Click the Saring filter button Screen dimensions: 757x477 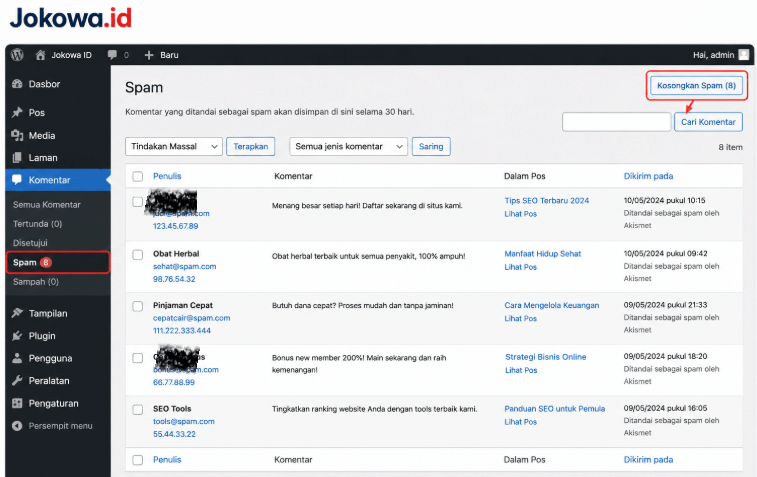point(431,146)
